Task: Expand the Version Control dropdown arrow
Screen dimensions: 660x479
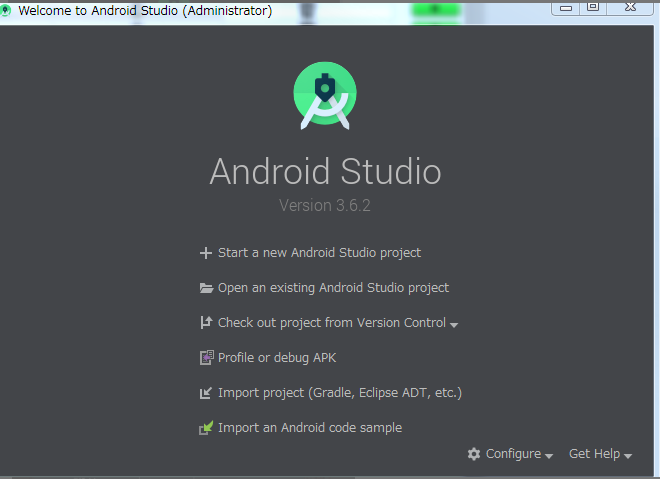Action: tap(454, 325)
